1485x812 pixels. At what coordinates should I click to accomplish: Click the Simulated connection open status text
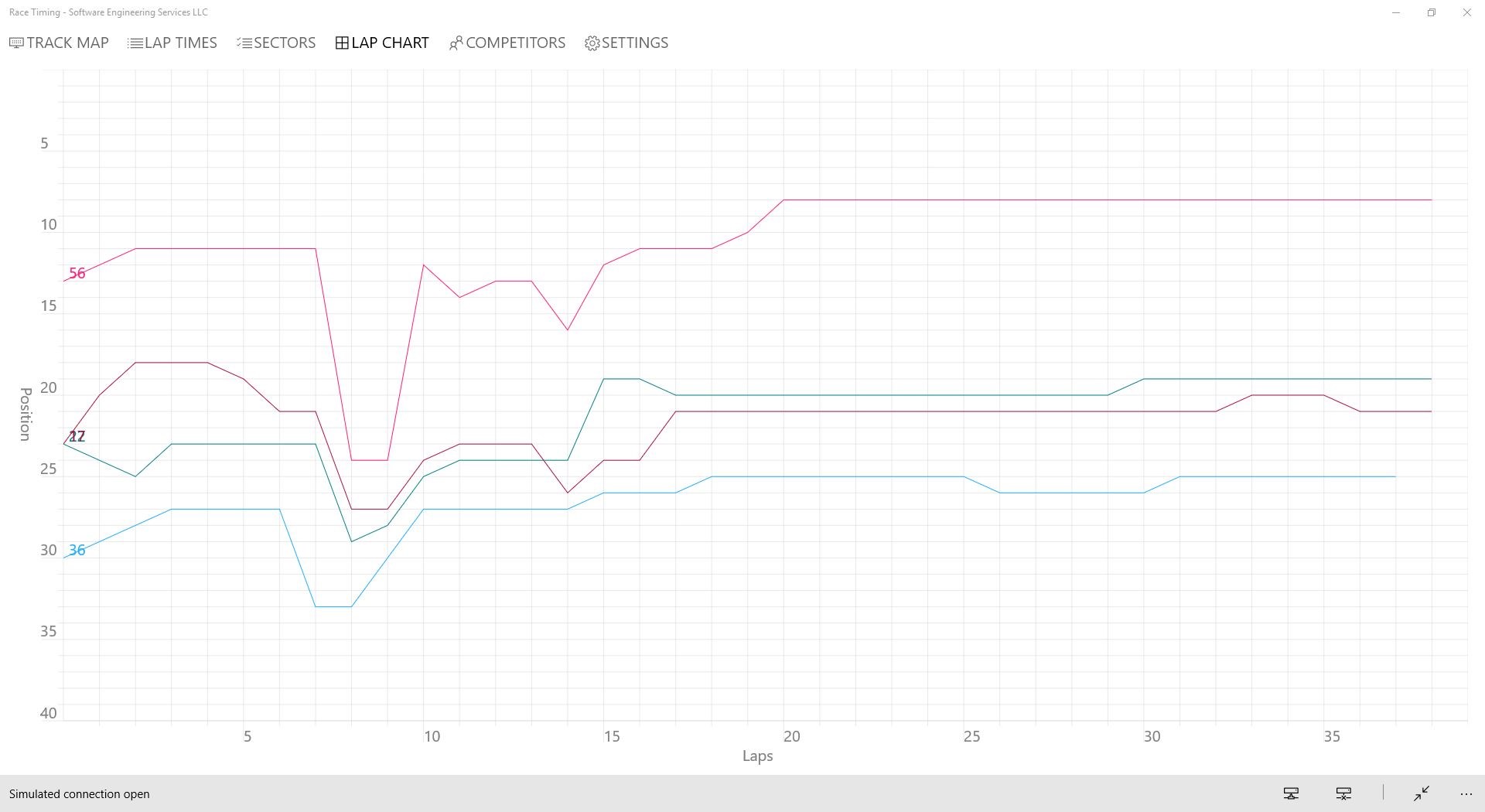pyautogui.click(x=80, y=794)
